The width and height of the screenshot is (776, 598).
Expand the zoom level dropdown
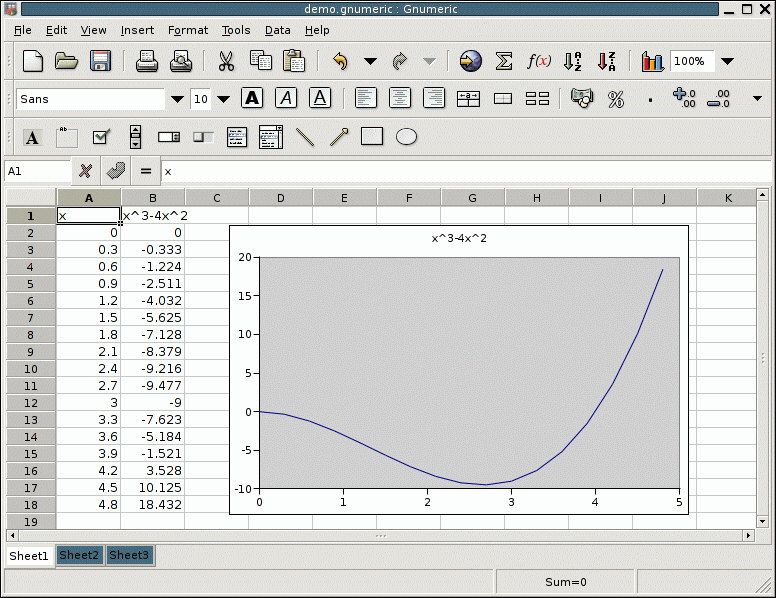727,62
